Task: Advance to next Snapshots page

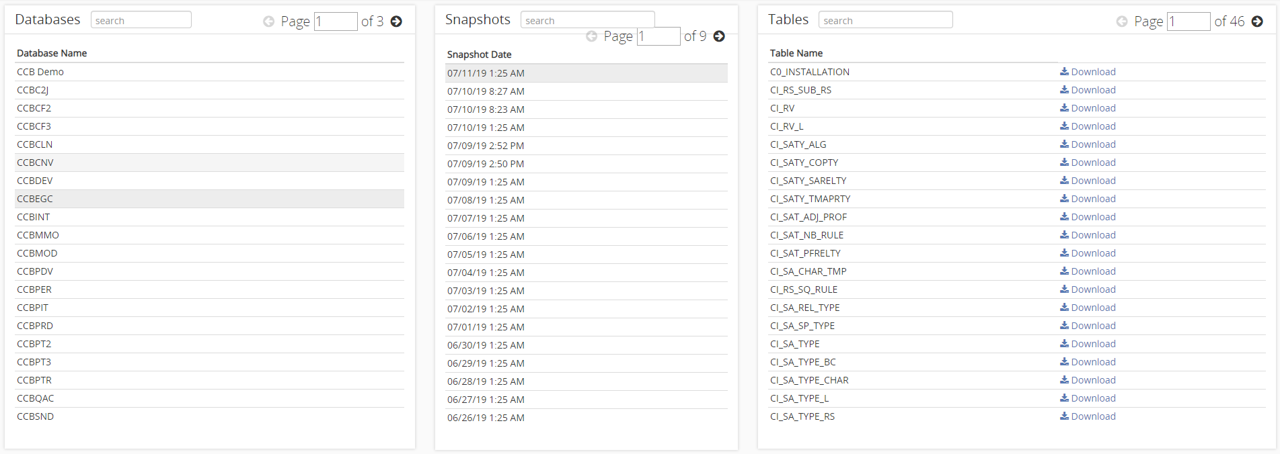Action: point(719,36)
